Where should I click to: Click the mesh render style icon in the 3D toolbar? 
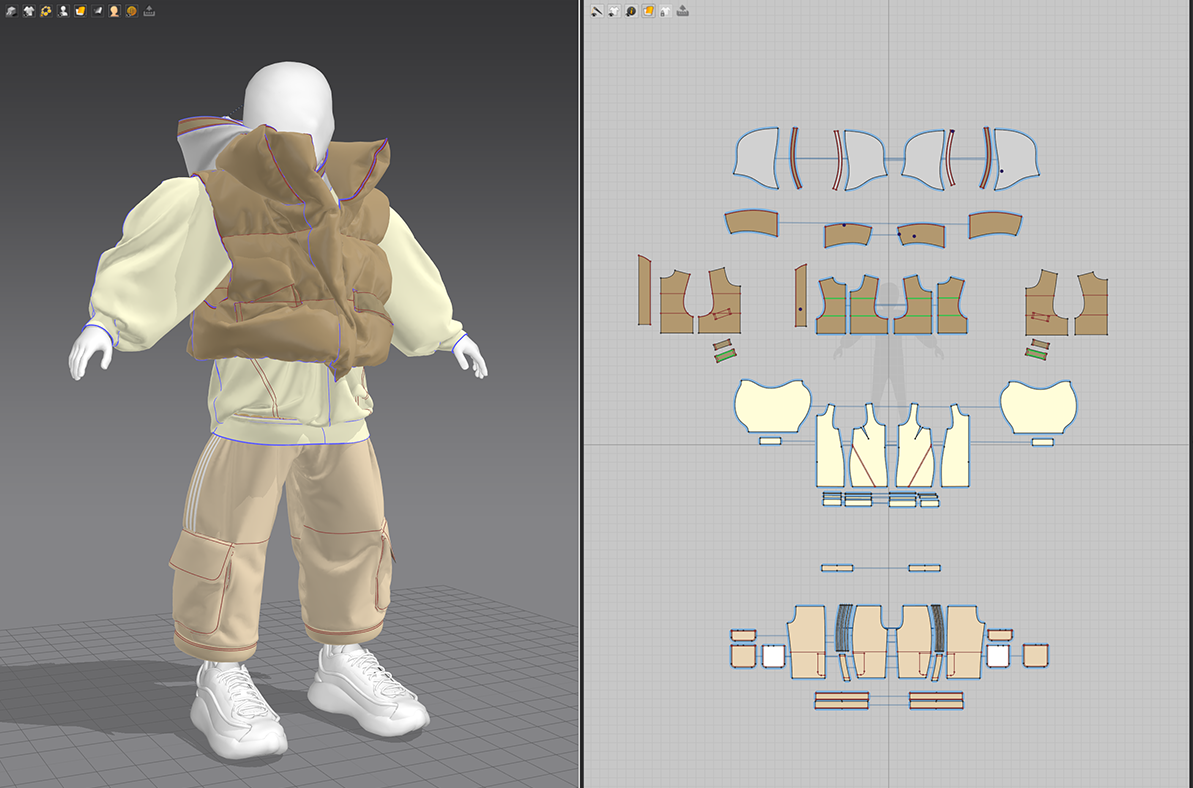[x=97, y=11]
